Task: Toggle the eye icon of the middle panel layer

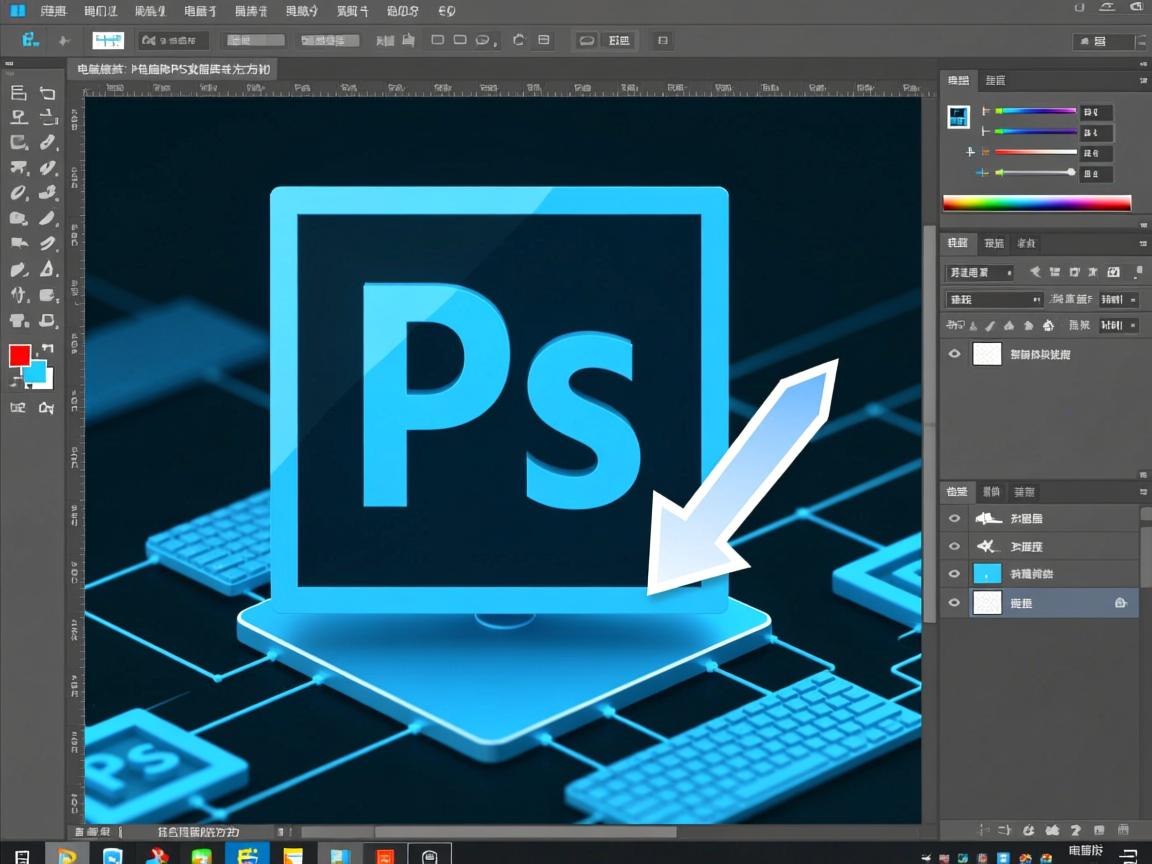Action: 954,353
